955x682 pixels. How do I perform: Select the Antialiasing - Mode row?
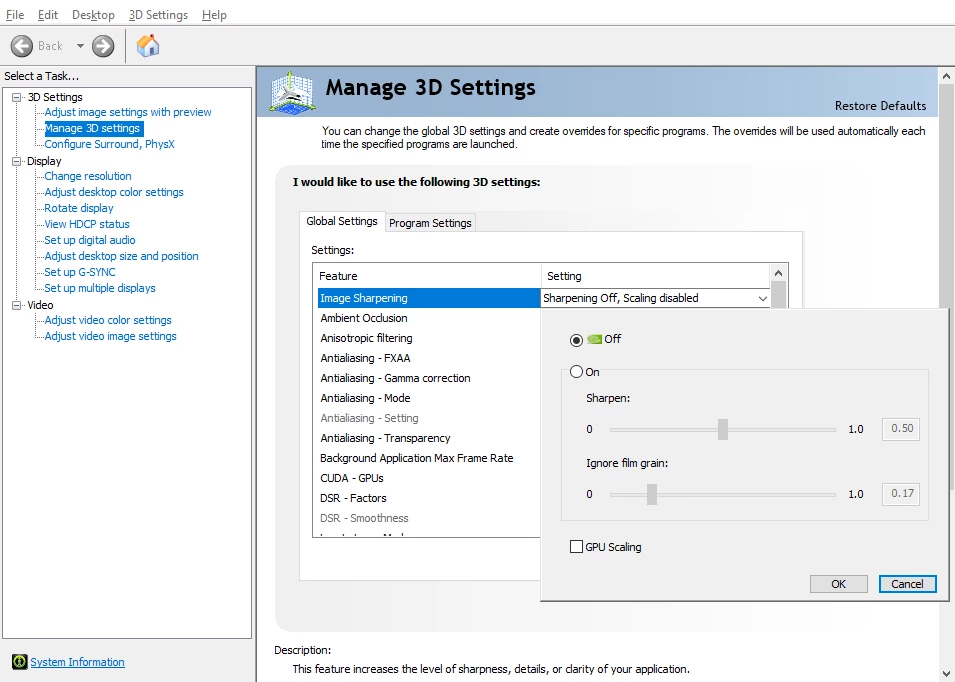point(429,398)
